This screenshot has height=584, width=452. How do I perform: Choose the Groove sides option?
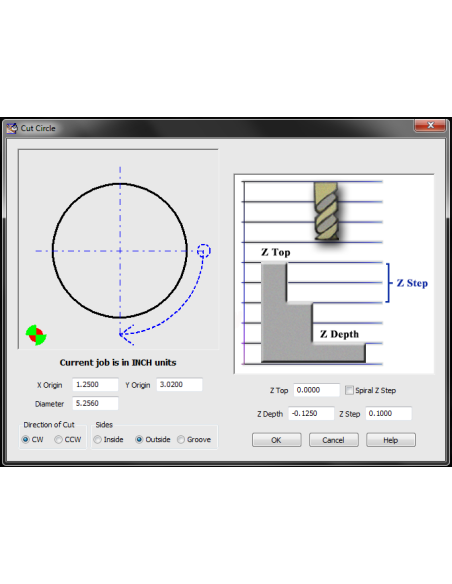[x=181, y=439]
